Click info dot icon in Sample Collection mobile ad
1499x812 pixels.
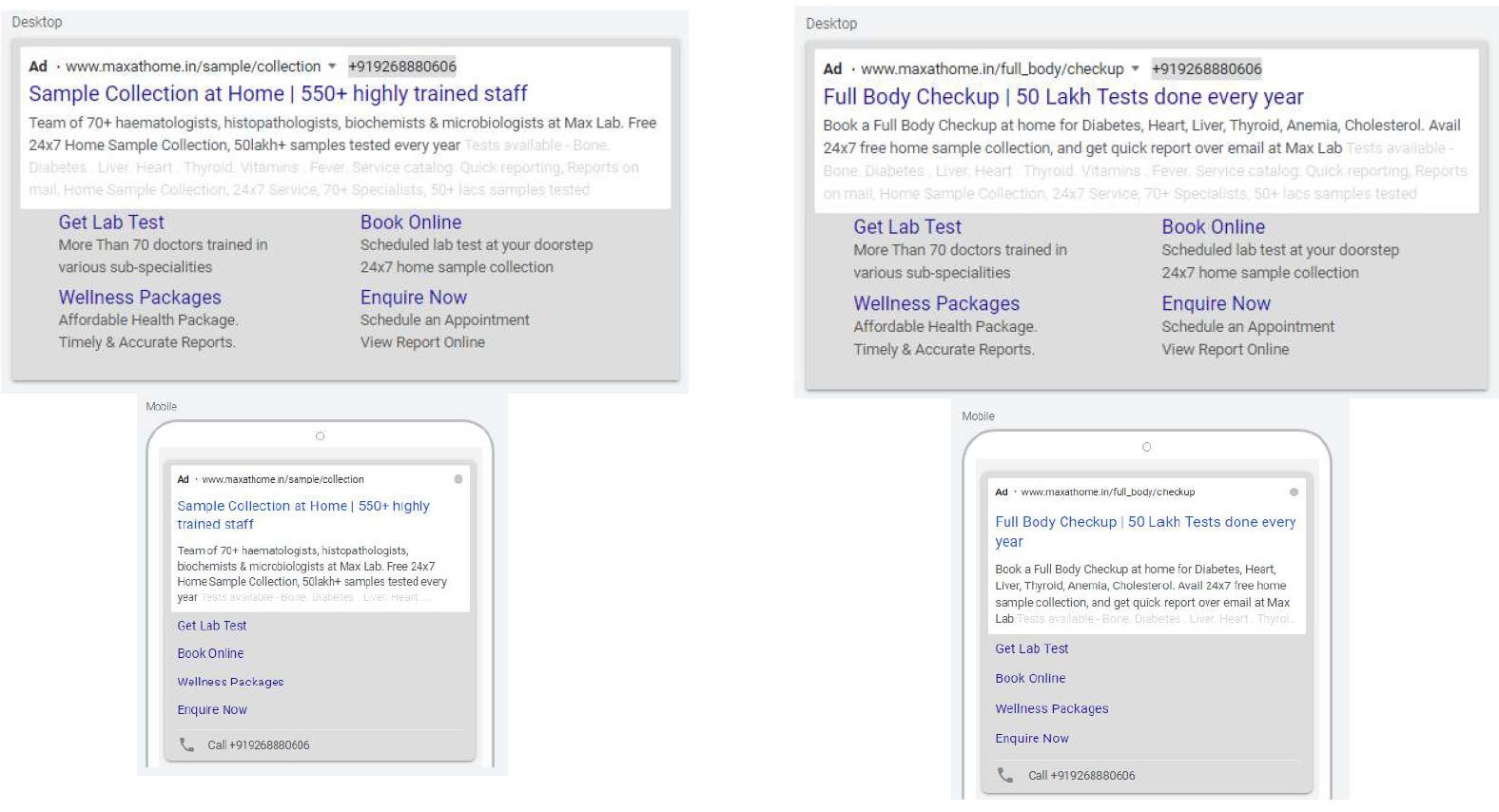click(458, 479)
